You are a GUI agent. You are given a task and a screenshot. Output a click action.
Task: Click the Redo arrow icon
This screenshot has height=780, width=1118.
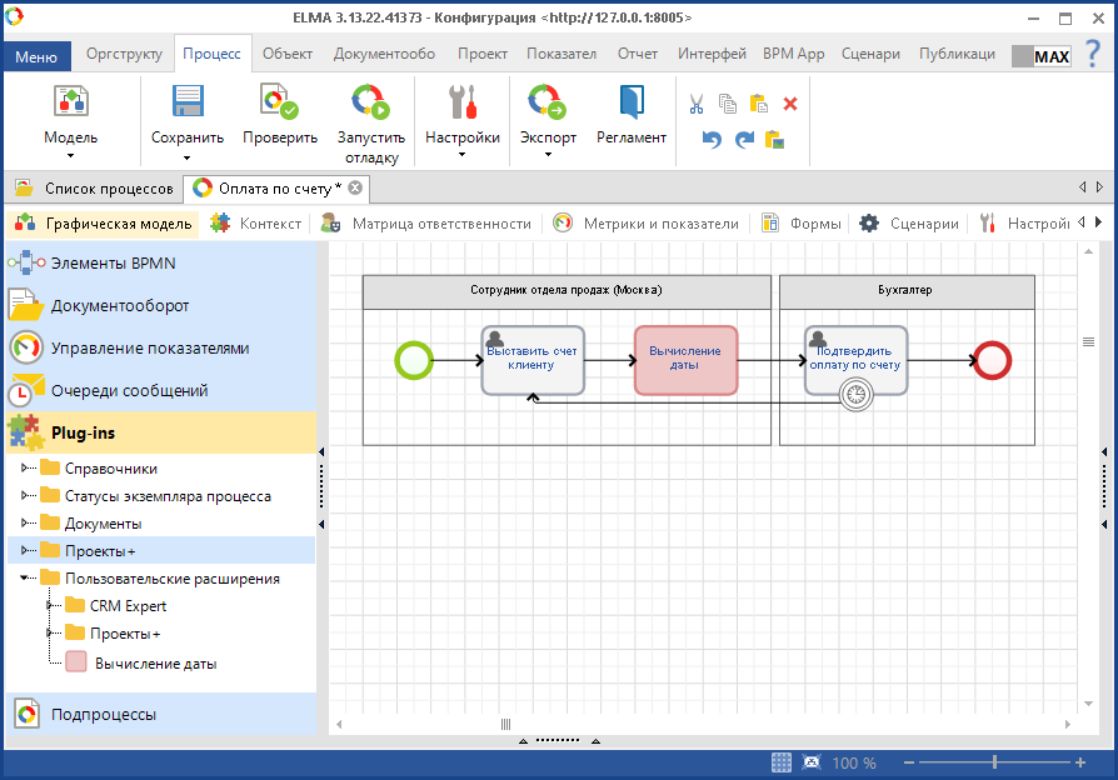744,139
